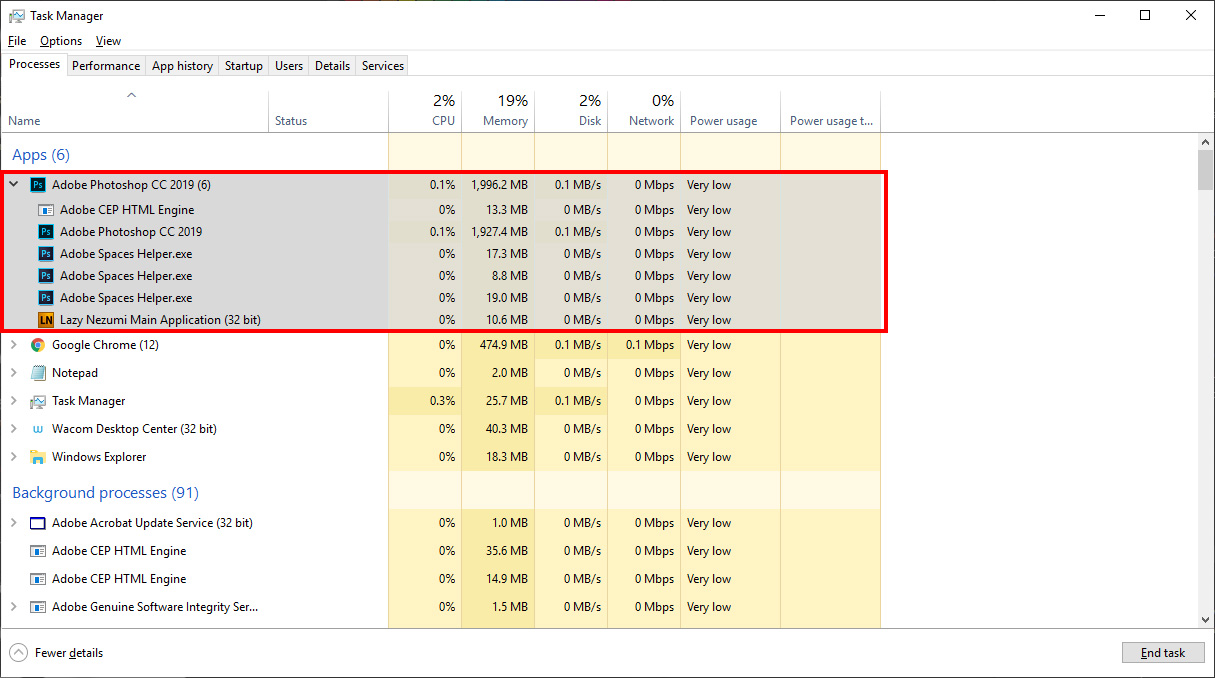Click the Windows Explorer folder icon
Viewport: 1215px width, 678px height.
pyautogui.click(x=38, y=457)
